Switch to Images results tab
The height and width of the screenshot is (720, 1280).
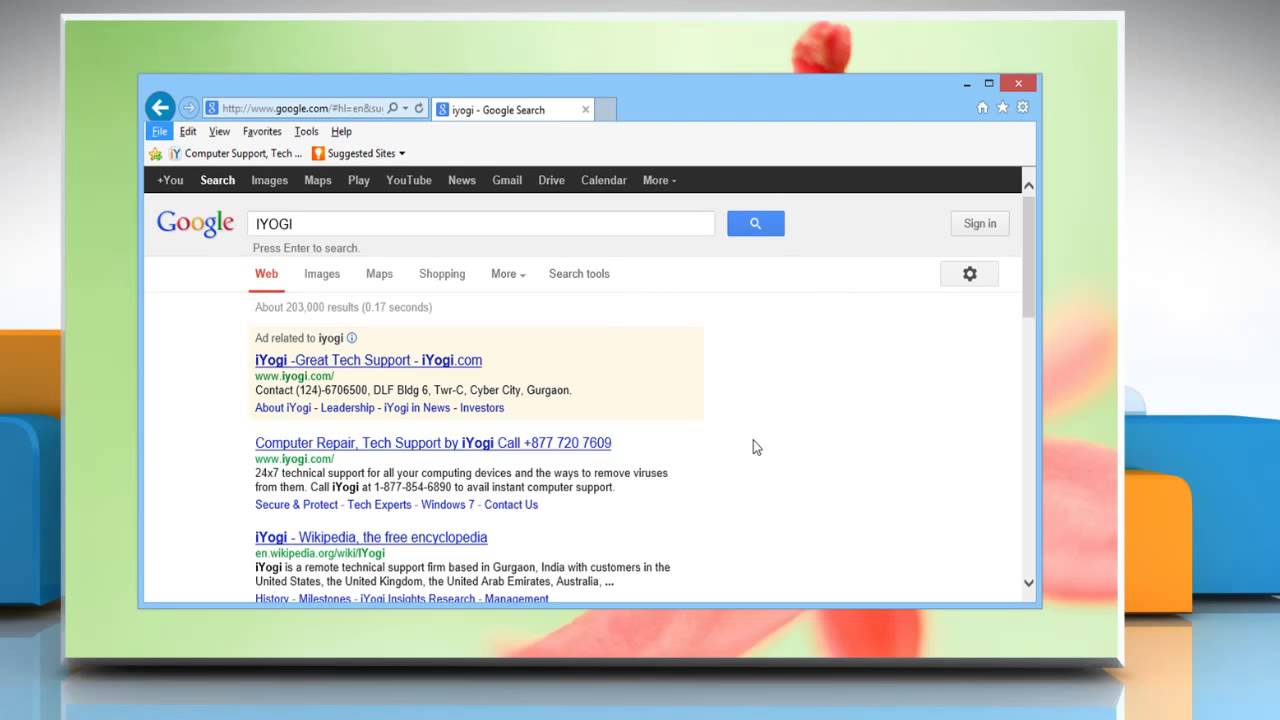pos(322,274)
